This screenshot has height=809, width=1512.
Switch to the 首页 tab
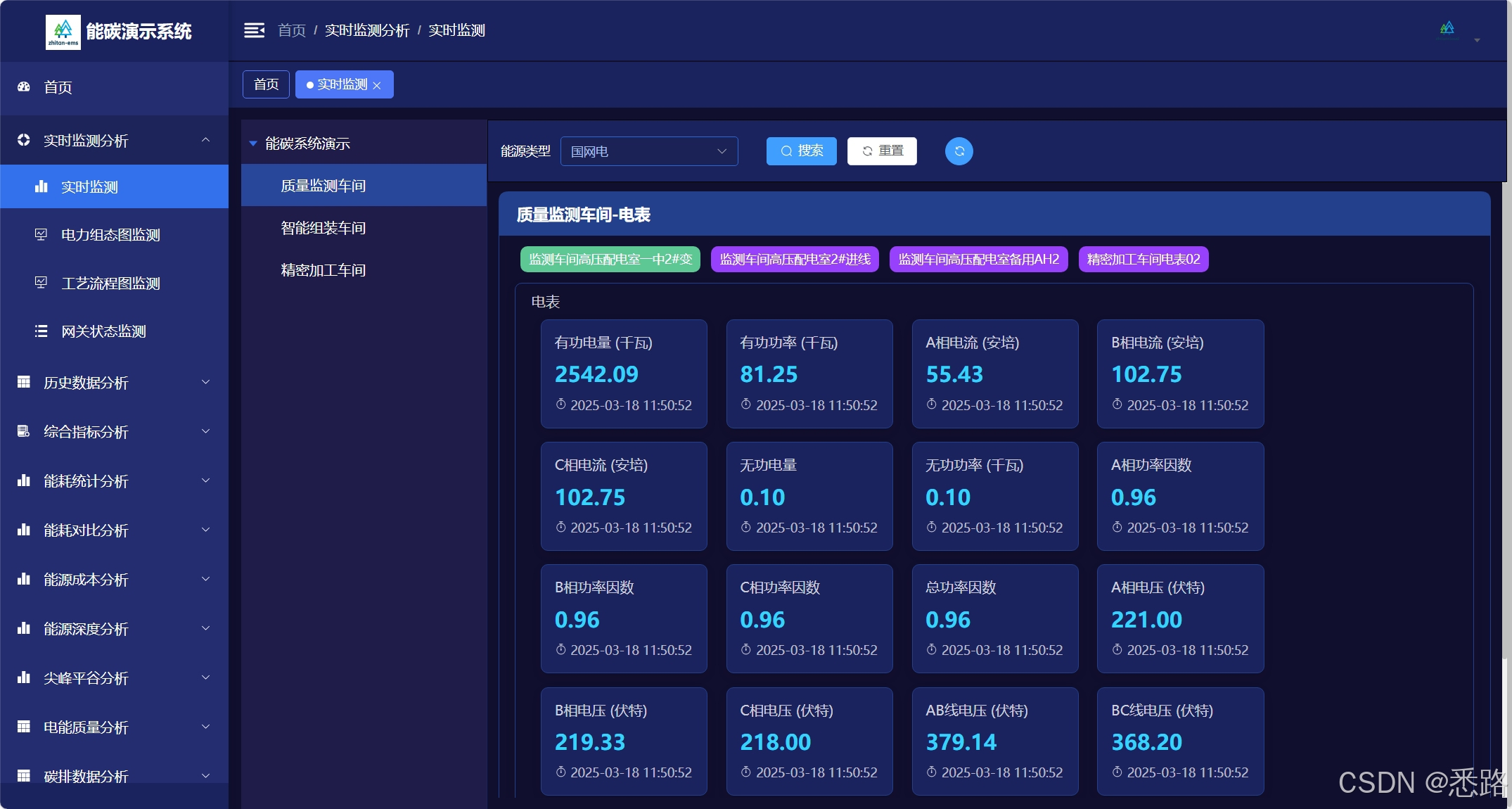pos(266,84)
